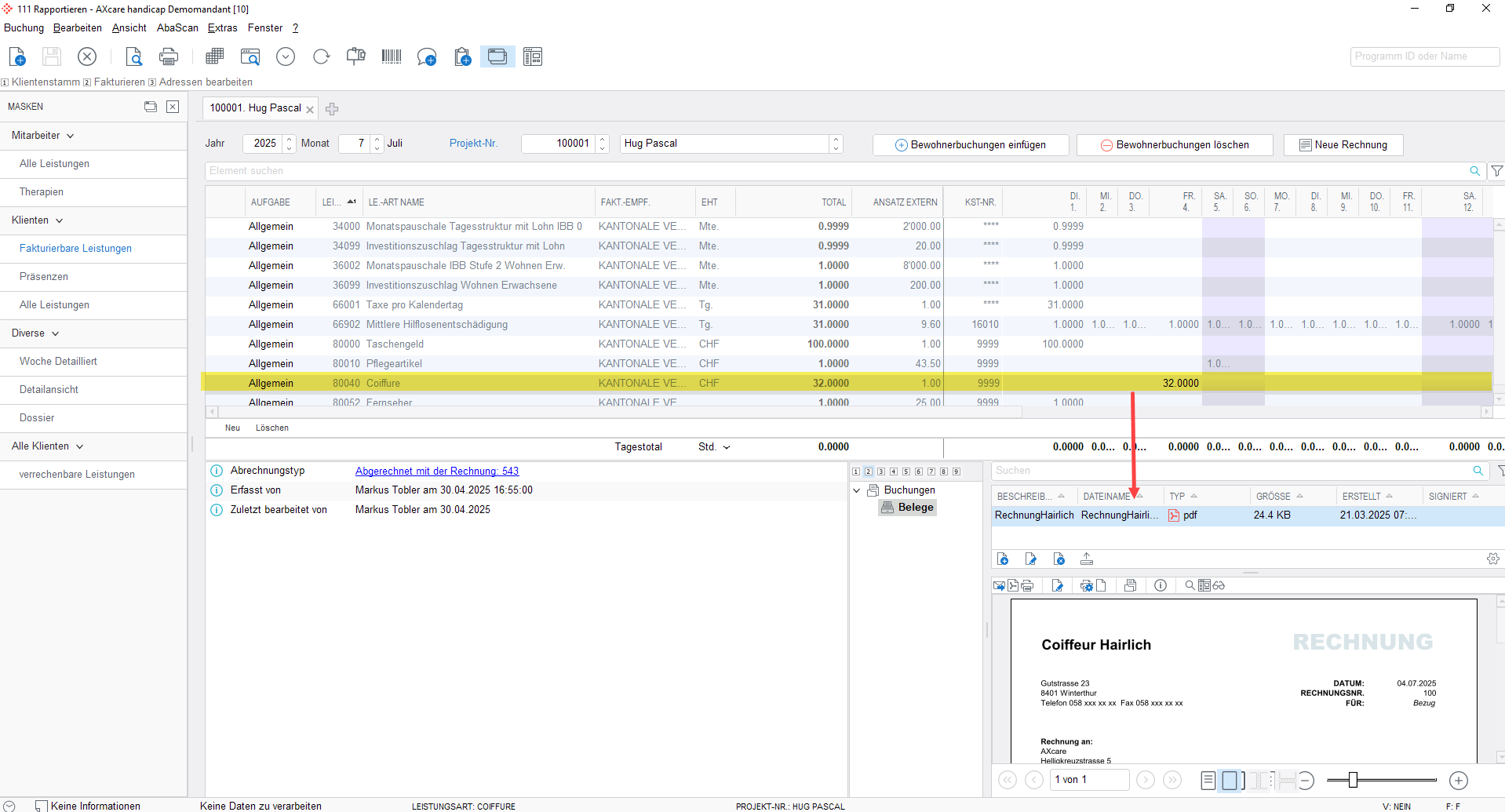Toggle single page view in PDF viewer
Image resolution: width=1505 pixels, height=812 pixels.
coord(1229,780)
